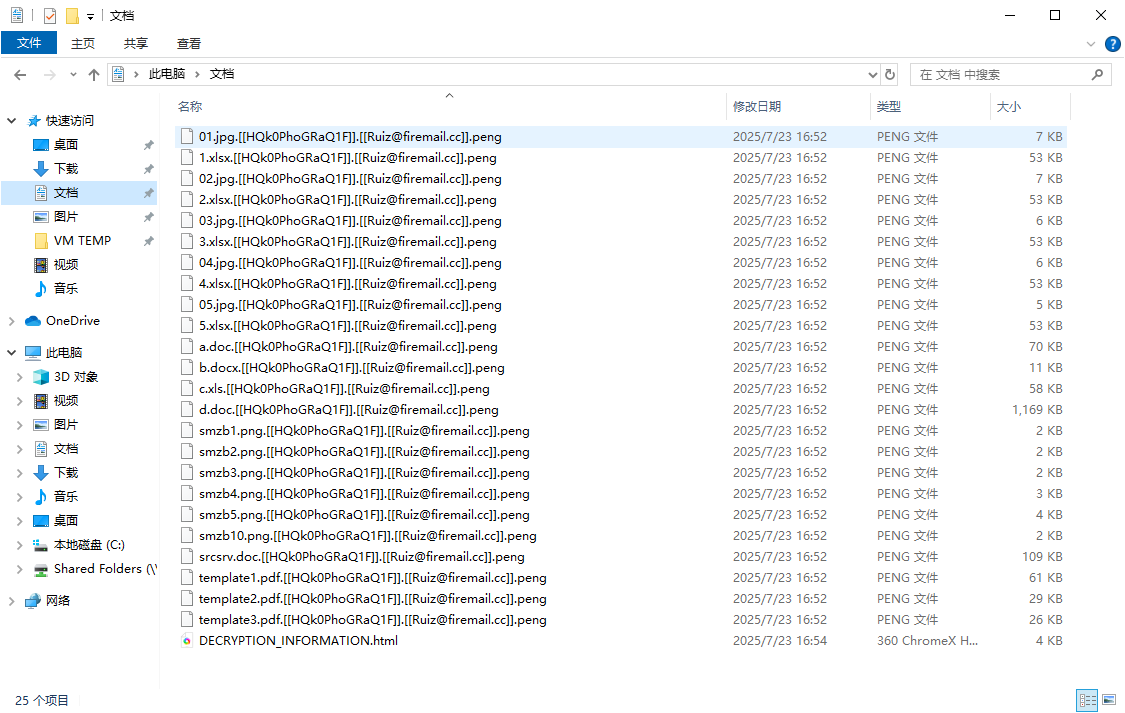Switch to the 查看 ribbon tab
The width and height of the screenshot is (1125, 713).
189,43
